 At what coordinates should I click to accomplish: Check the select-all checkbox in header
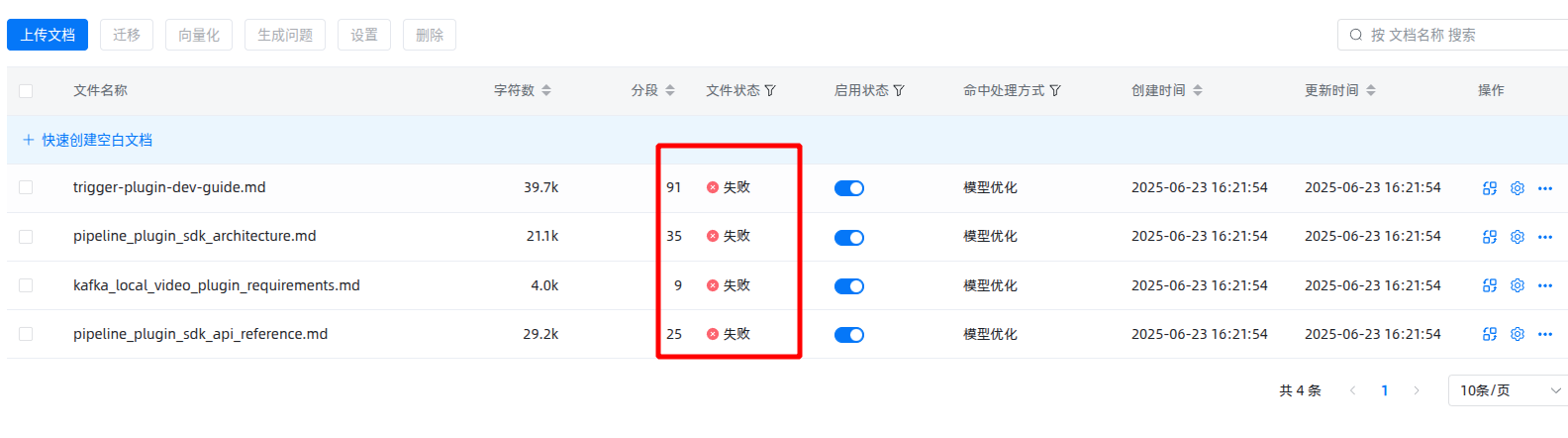click(26, 91)
